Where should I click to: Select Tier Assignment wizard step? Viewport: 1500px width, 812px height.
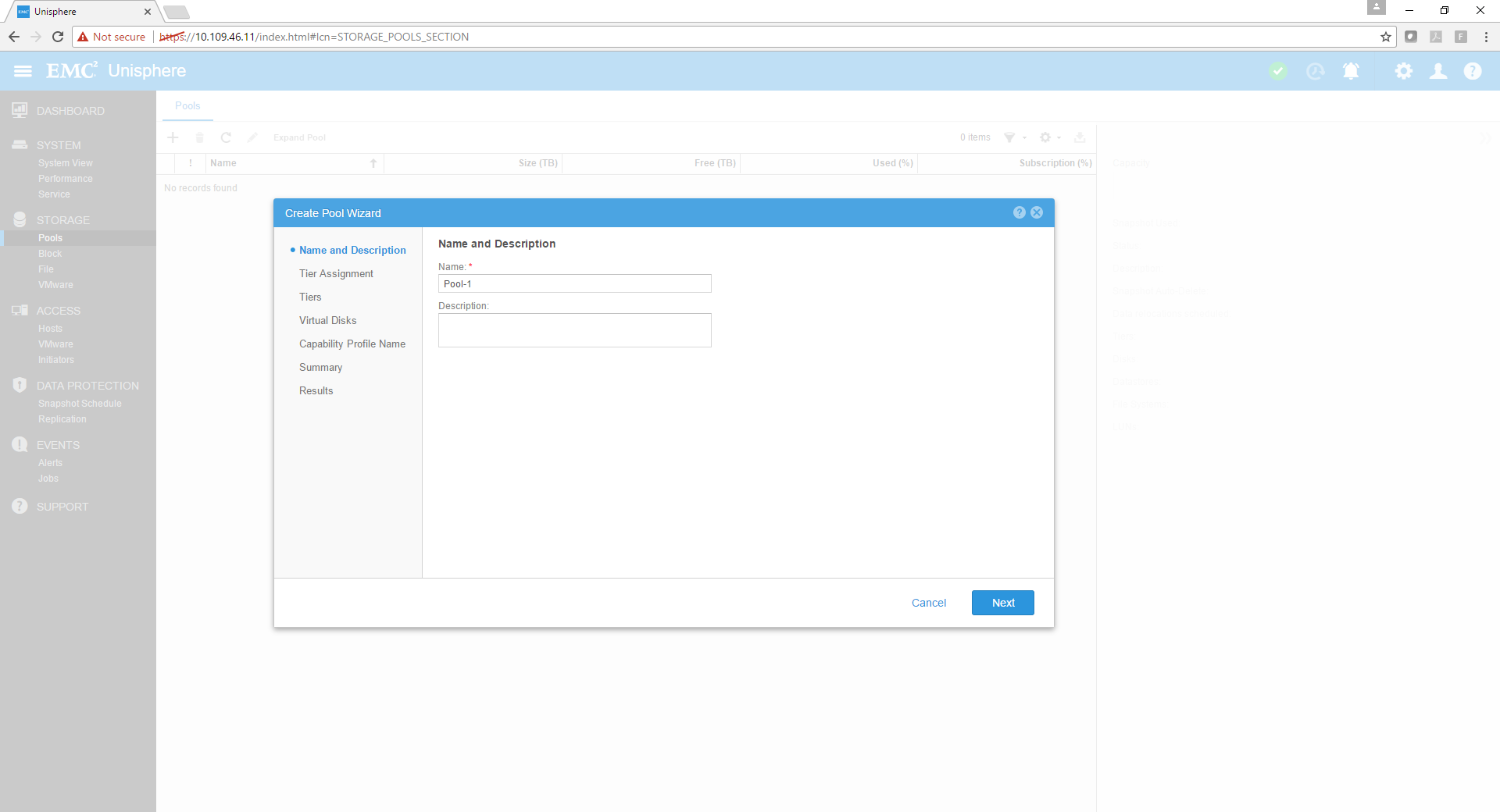pos(336,273)
